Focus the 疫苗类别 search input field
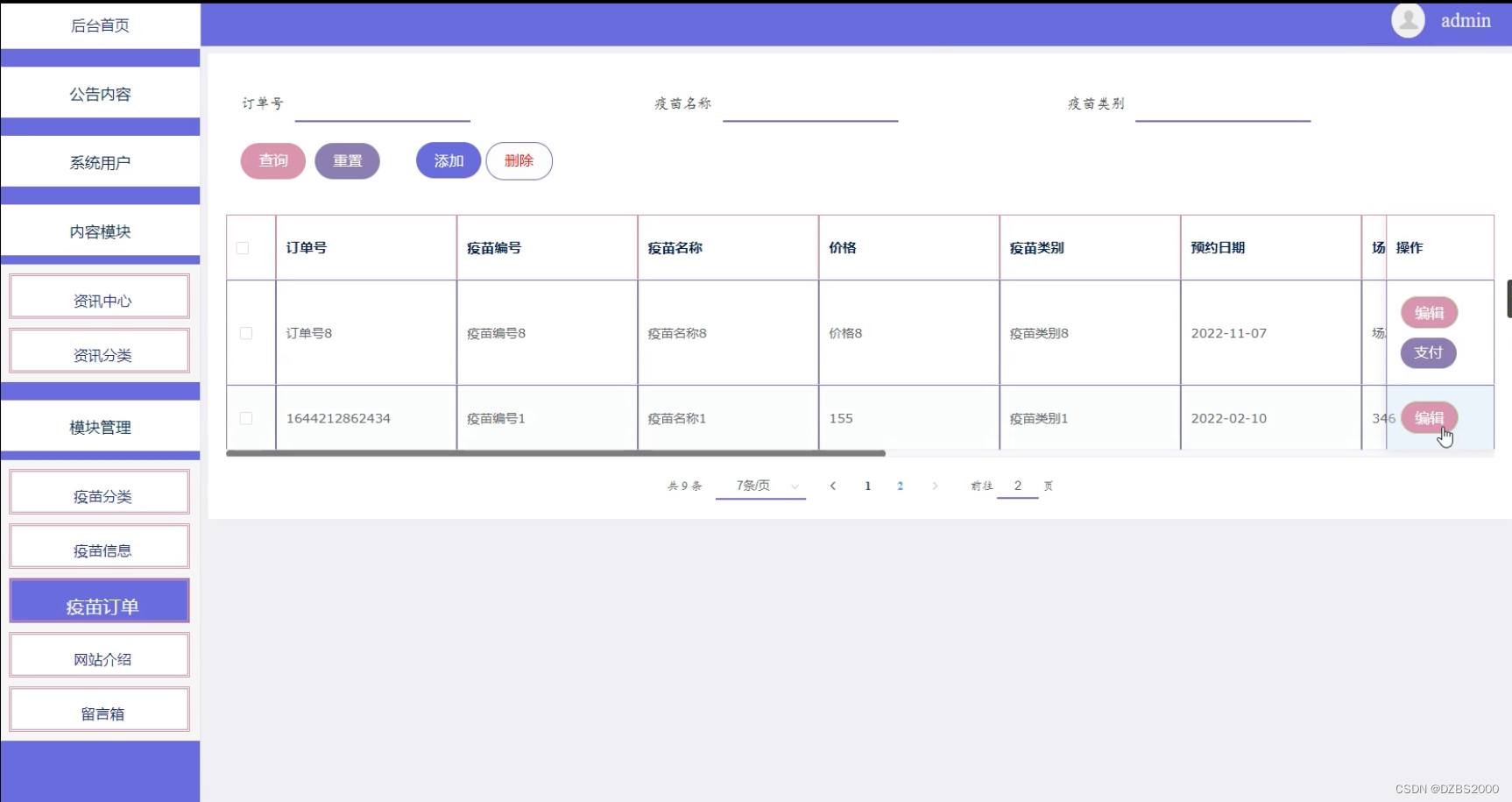This screenshot has height=802, width=1512. [x=1223, y=105]
